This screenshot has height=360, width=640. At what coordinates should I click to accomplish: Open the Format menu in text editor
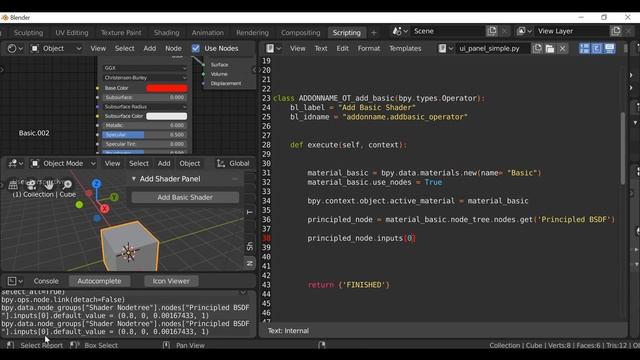[369, 48]
